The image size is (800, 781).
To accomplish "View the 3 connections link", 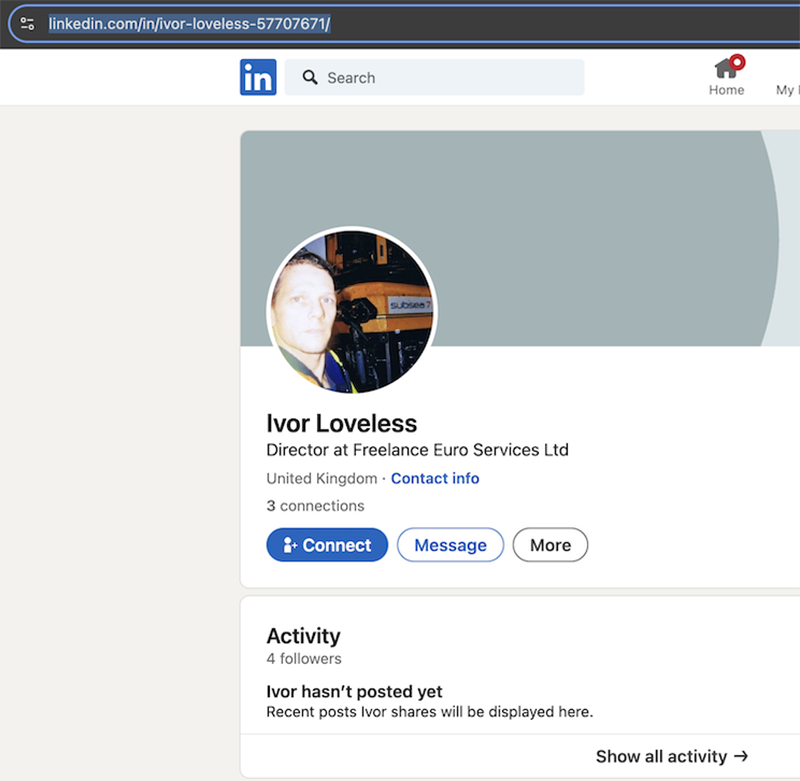I will click(x=315, y=505).
